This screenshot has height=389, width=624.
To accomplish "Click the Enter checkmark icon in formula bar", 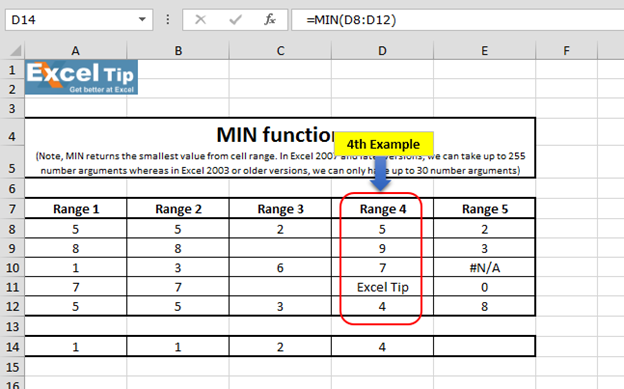I will point(236,20).
